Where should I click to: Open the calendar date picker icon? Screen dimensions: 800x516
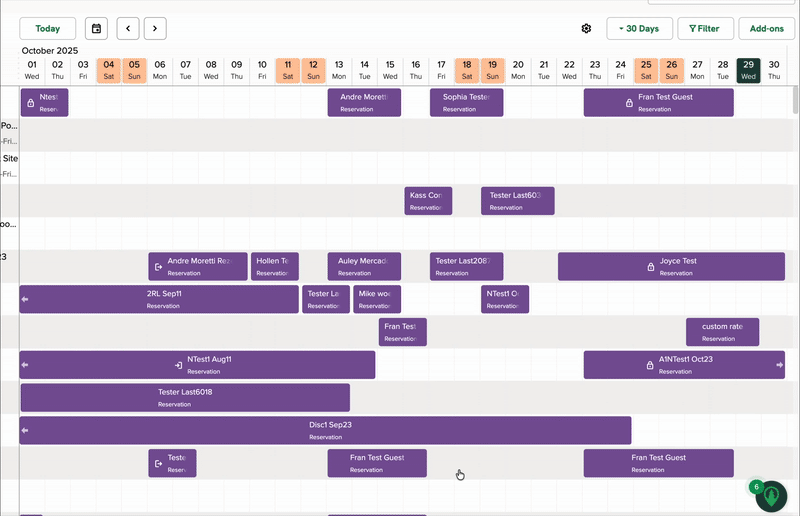click(x=96, y=29)
